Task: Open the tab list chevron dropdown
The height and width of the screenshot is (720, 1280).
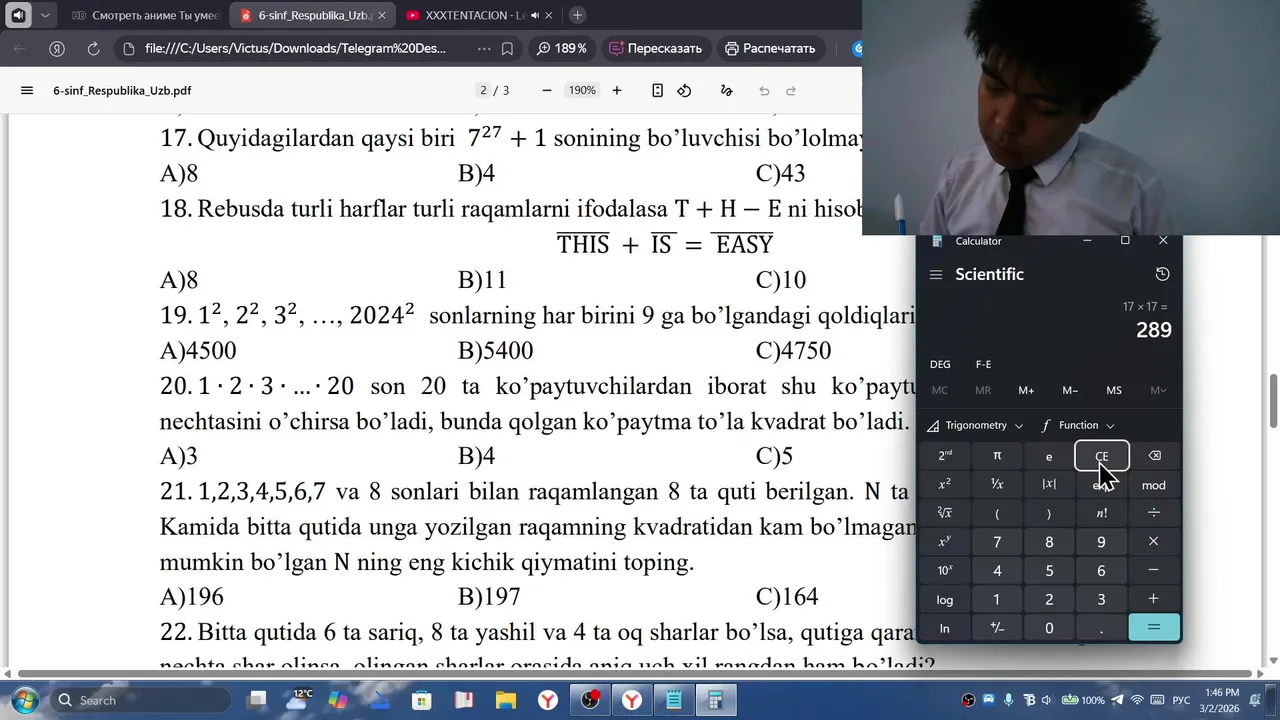Action: pos(45,15)
